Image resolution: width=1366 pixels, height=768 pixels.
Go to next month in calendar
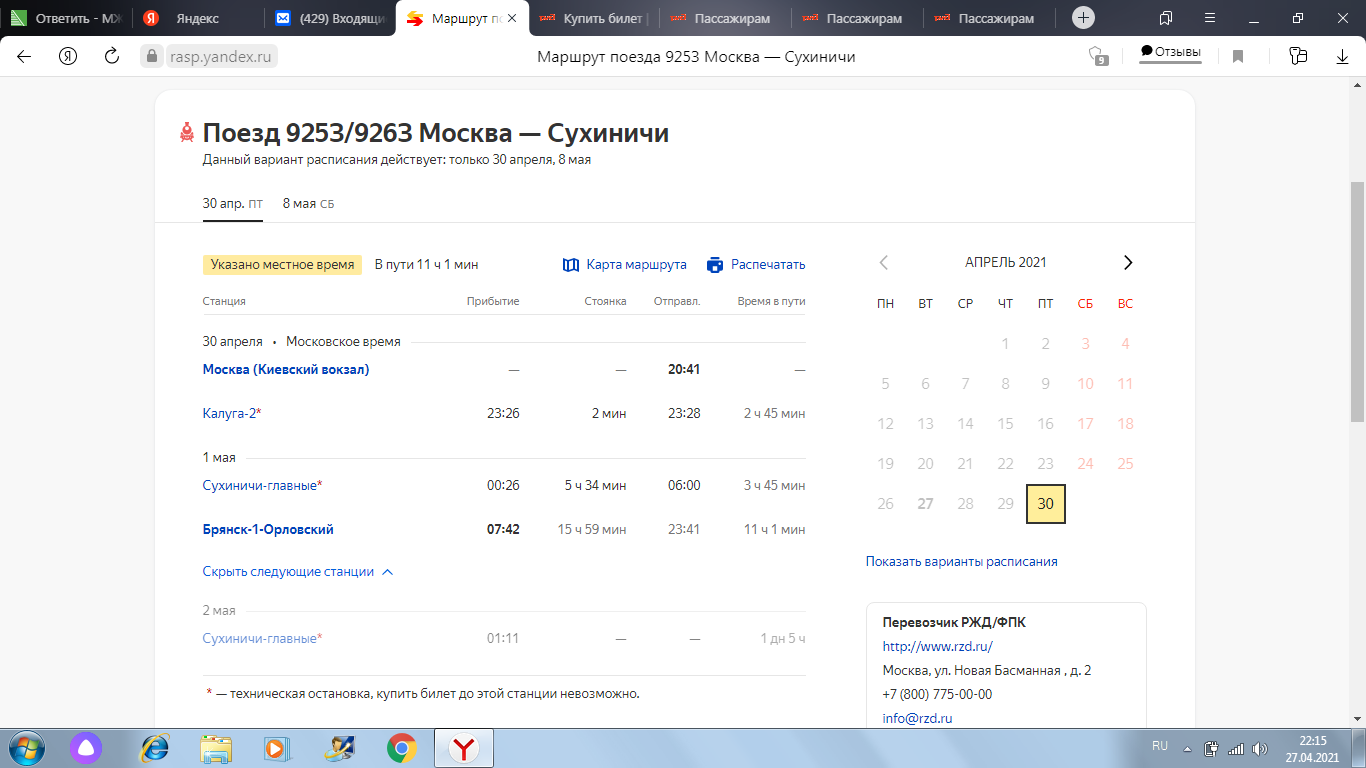tap(1128, 263)
